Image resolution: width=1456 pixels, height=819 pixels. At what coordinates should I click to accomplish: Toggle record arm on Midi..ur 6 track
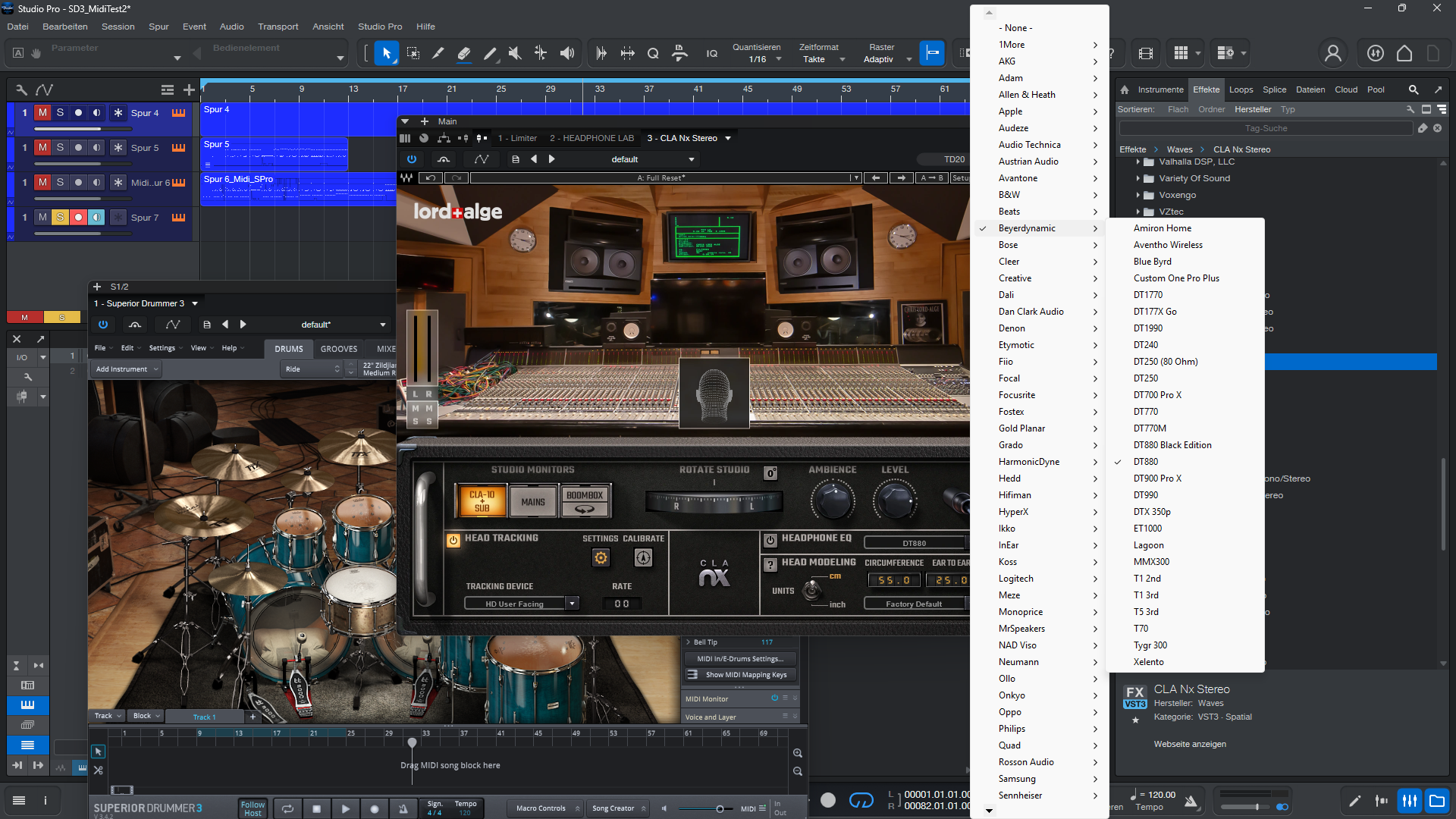[78, 182]
